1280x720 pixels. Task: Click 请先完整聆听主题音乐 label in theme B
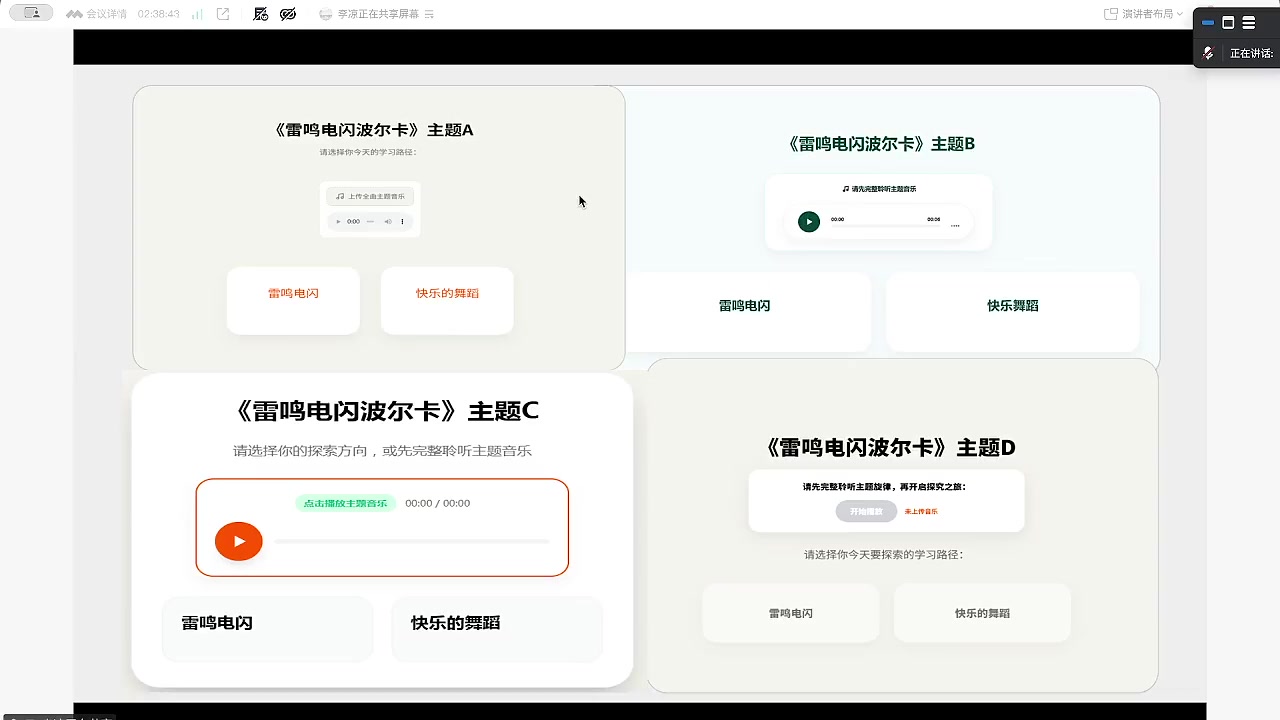click(x=884, y=189)
